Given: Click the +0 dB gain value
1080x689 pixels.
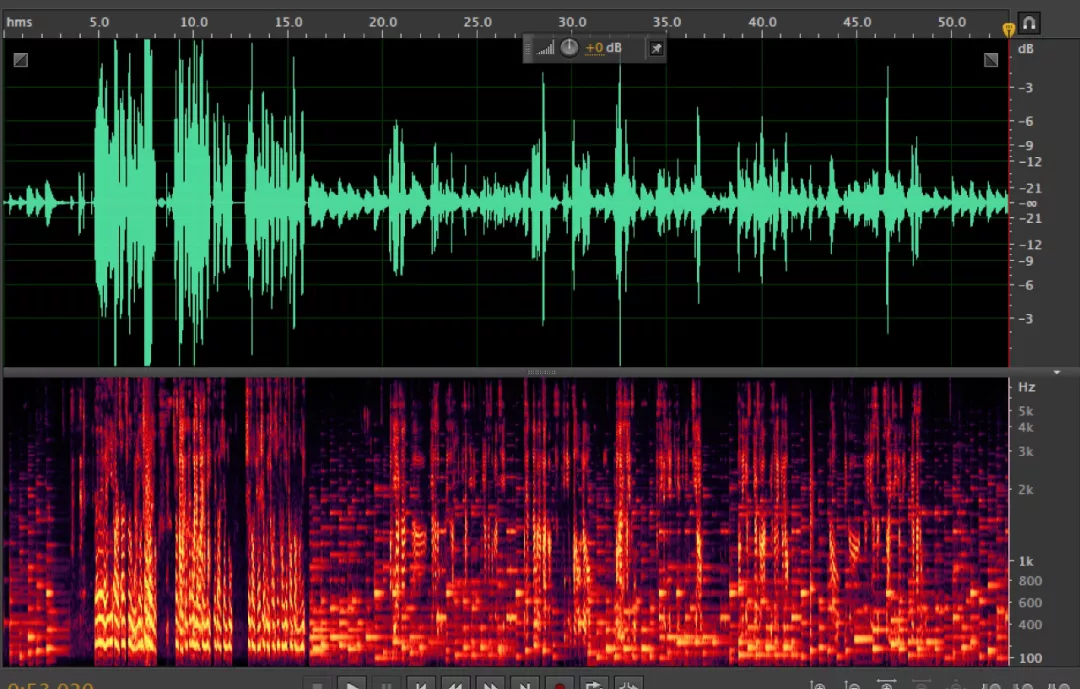Looking at the screenshot, I should pos(603,48).
